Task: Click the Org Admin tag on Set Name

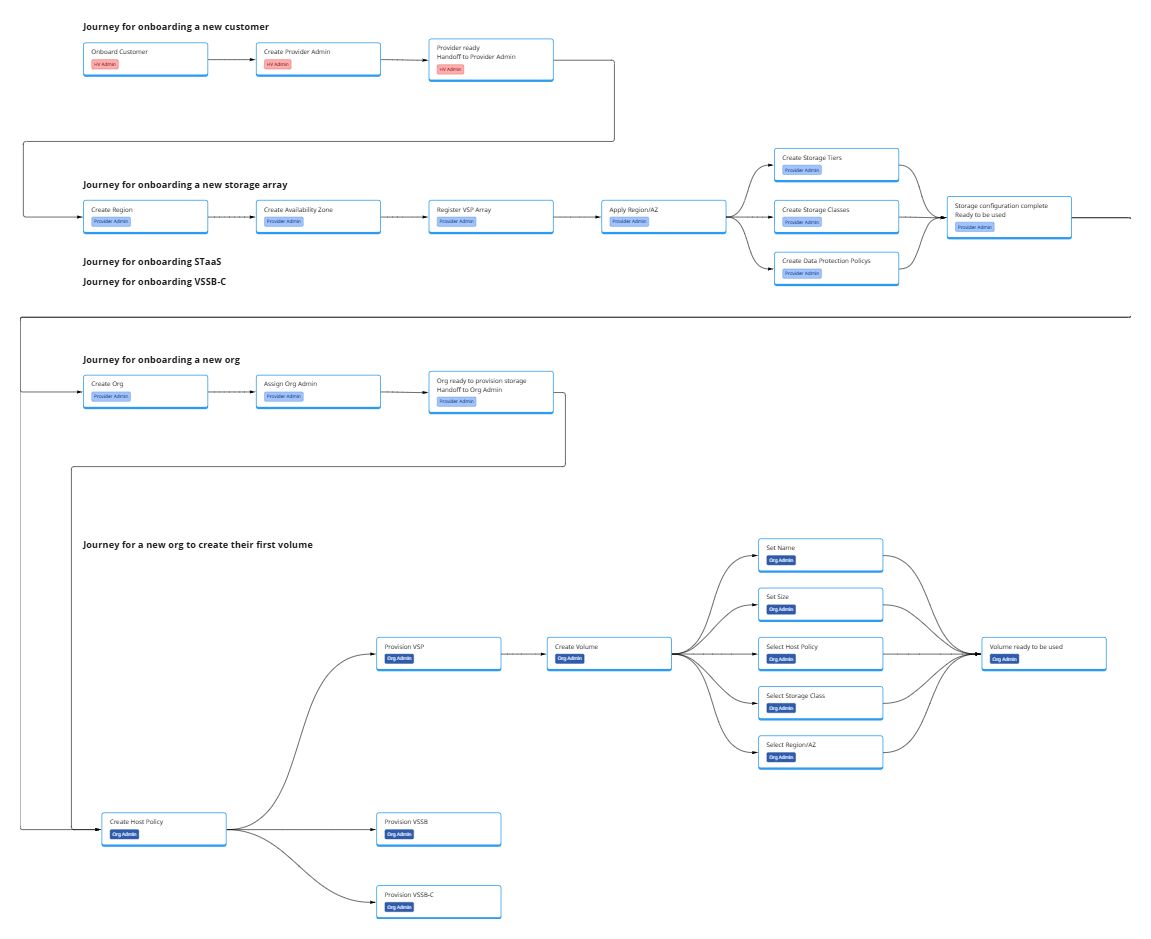Action: click(780, 560)
